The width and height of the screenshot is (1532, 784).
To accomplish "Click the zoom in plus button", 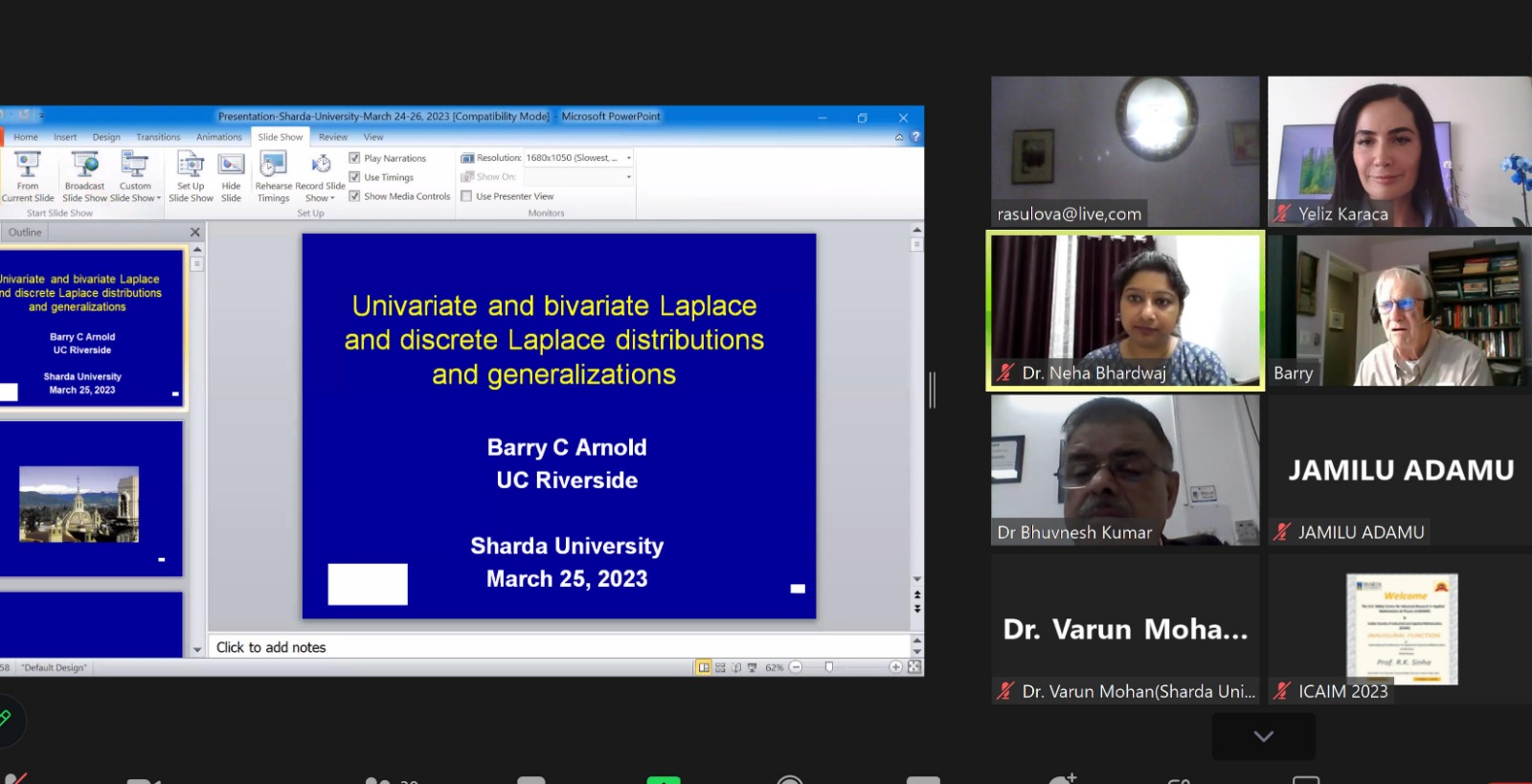I will (x=895, y=667).
